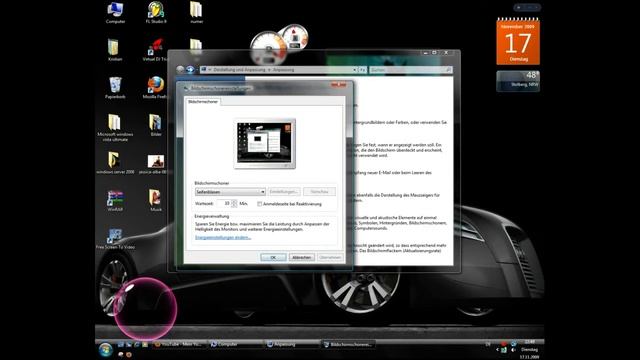Open the Musik folder on desktop

[x=156, y=200]
